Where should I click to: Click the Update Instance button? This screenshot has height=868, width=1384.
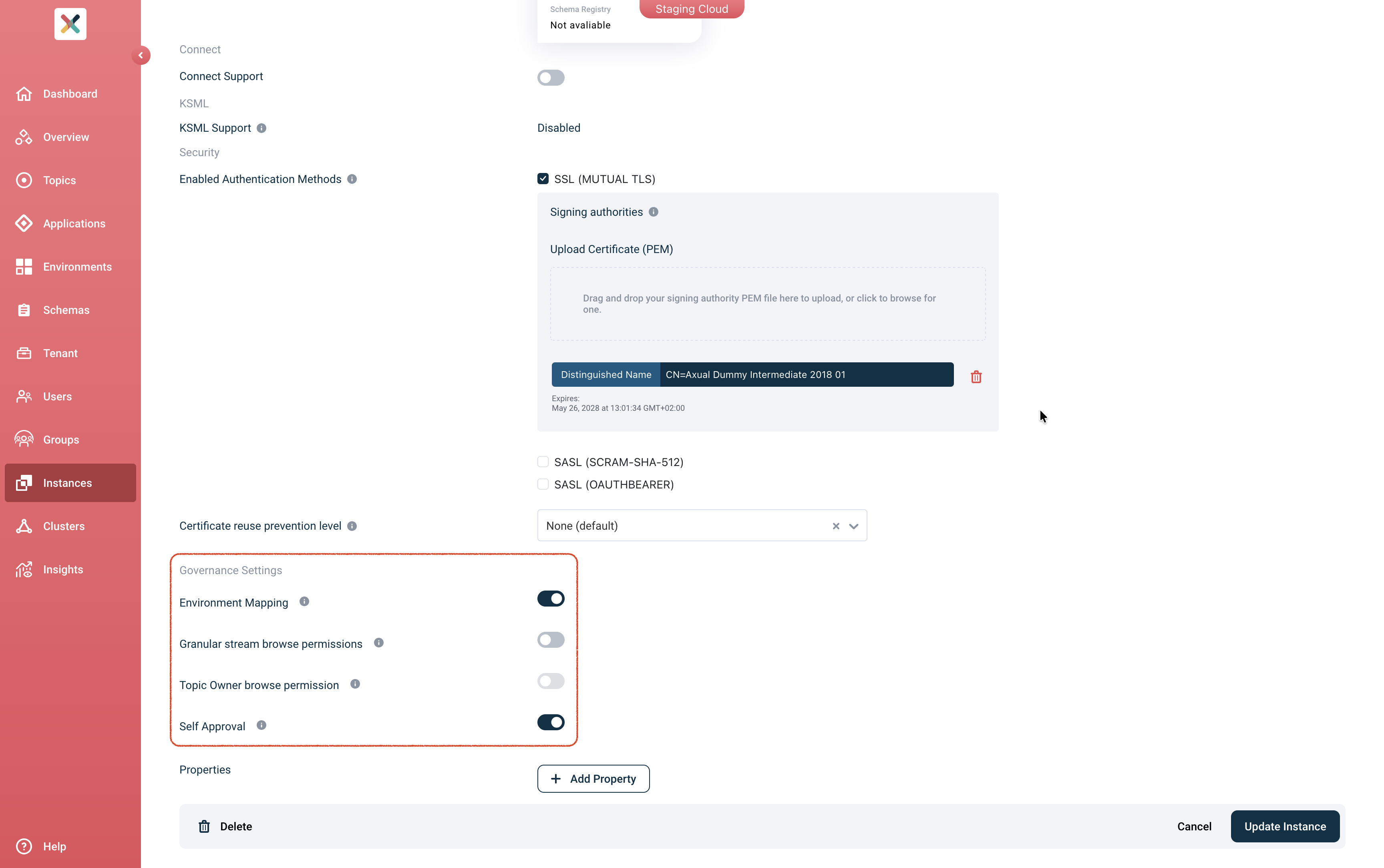(x=1285, y=826)
